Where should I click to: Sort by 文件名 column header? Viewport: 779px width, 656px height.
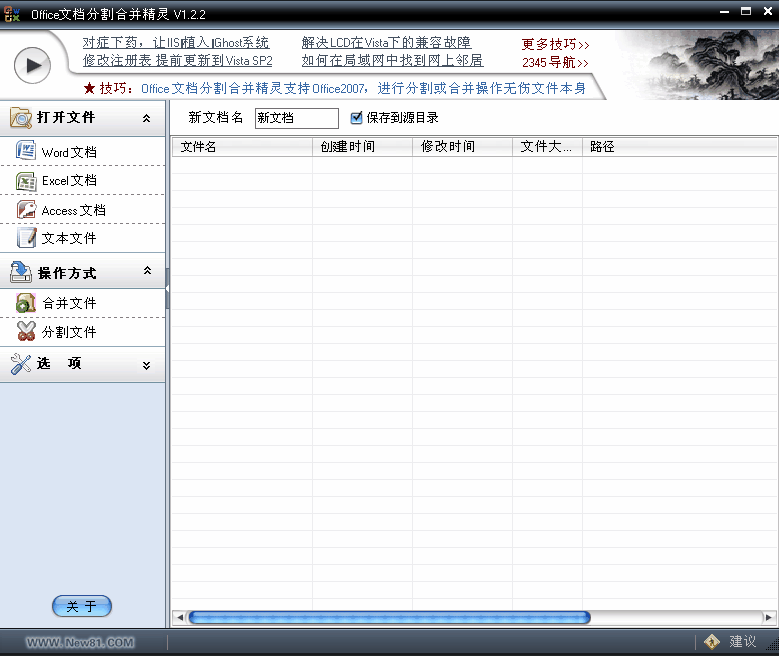coord(241,147)
